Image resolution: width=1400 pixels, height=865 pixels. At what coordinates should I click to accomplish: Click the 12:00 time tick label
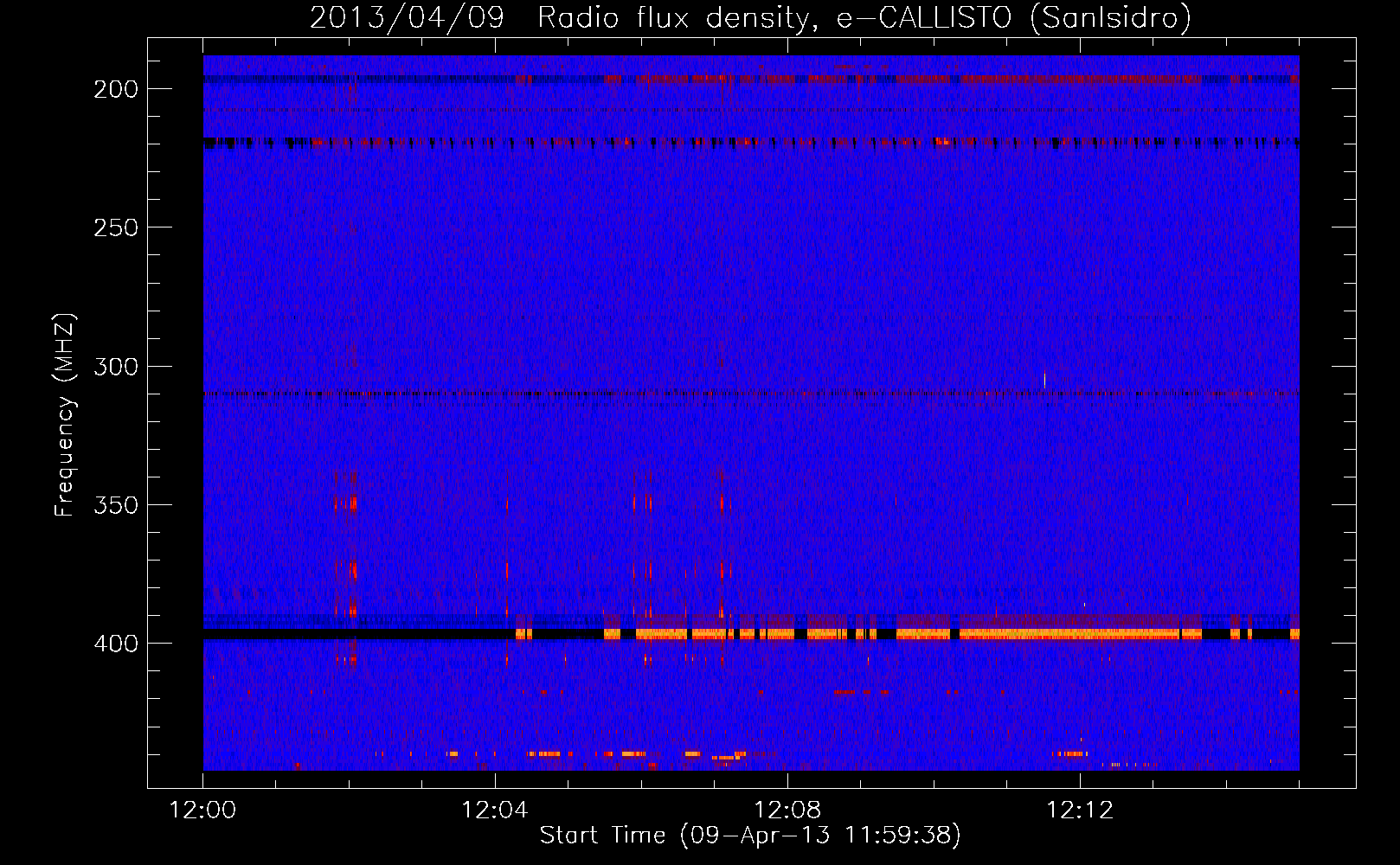coord(202,811)
